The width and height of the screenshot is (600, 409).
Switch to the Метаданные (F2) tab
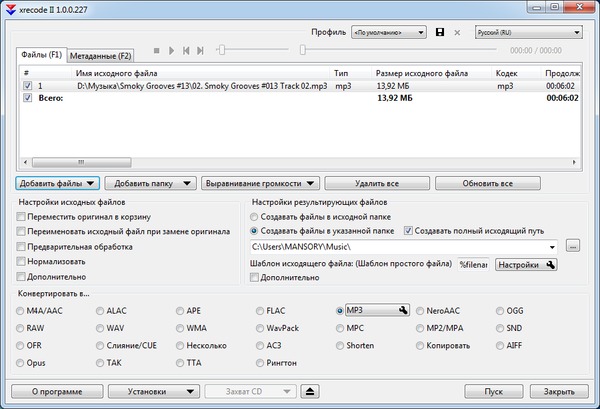[103, 55]
